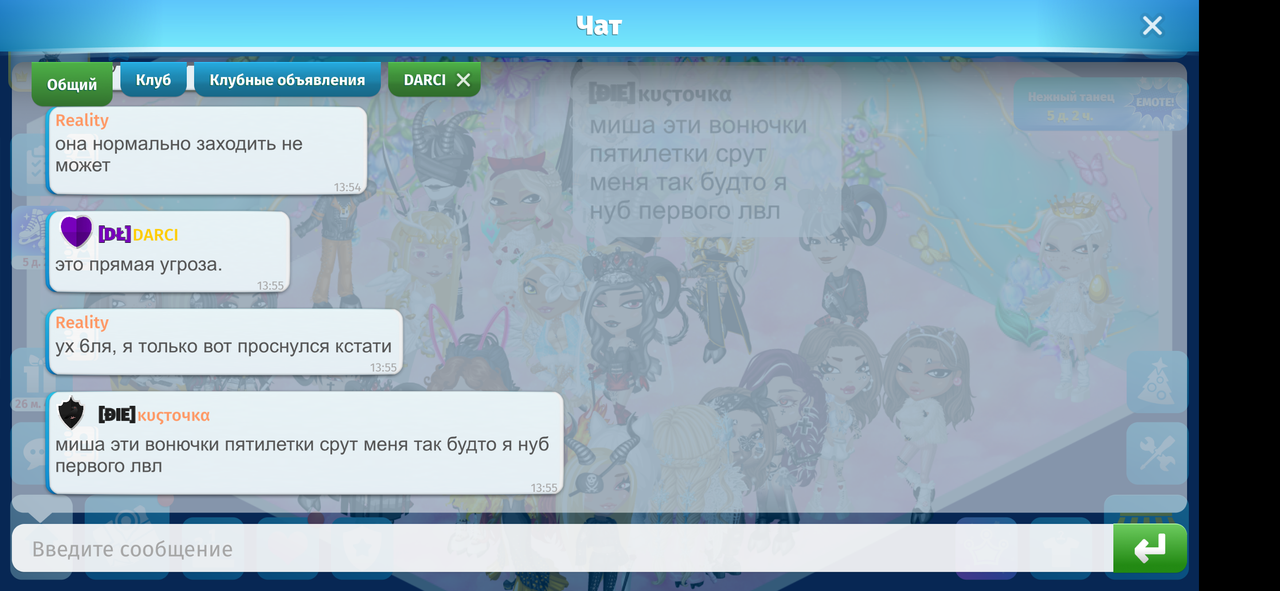Send message with green arrow button
This screenshot has width=1280, height=591.
tap(1150, 548)
